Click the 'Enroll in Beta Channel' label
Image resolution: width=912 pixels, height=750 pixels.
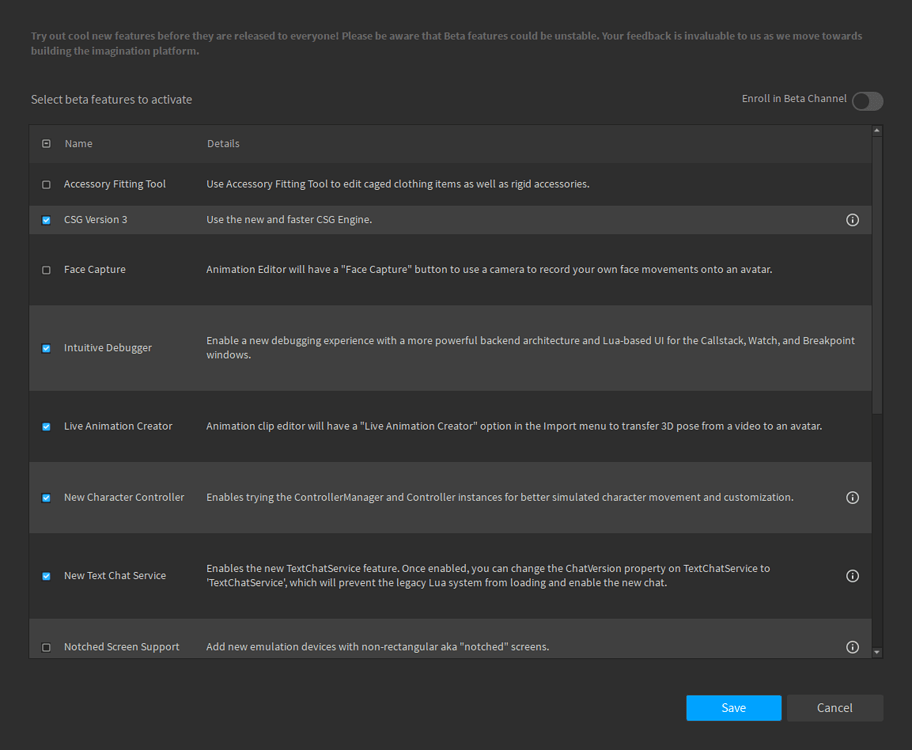[794, 98]
